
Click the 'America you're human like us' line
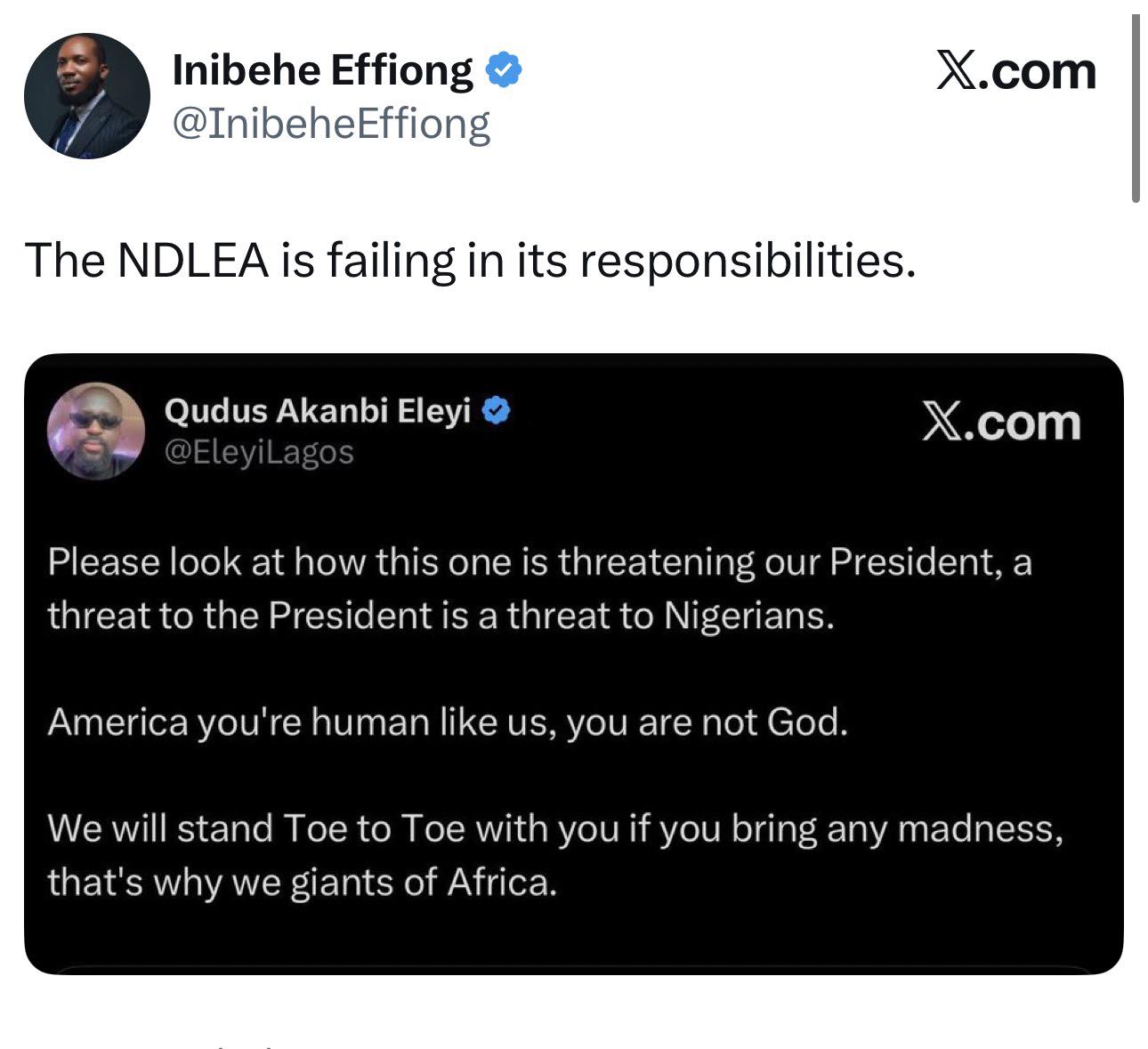[448, 722]
